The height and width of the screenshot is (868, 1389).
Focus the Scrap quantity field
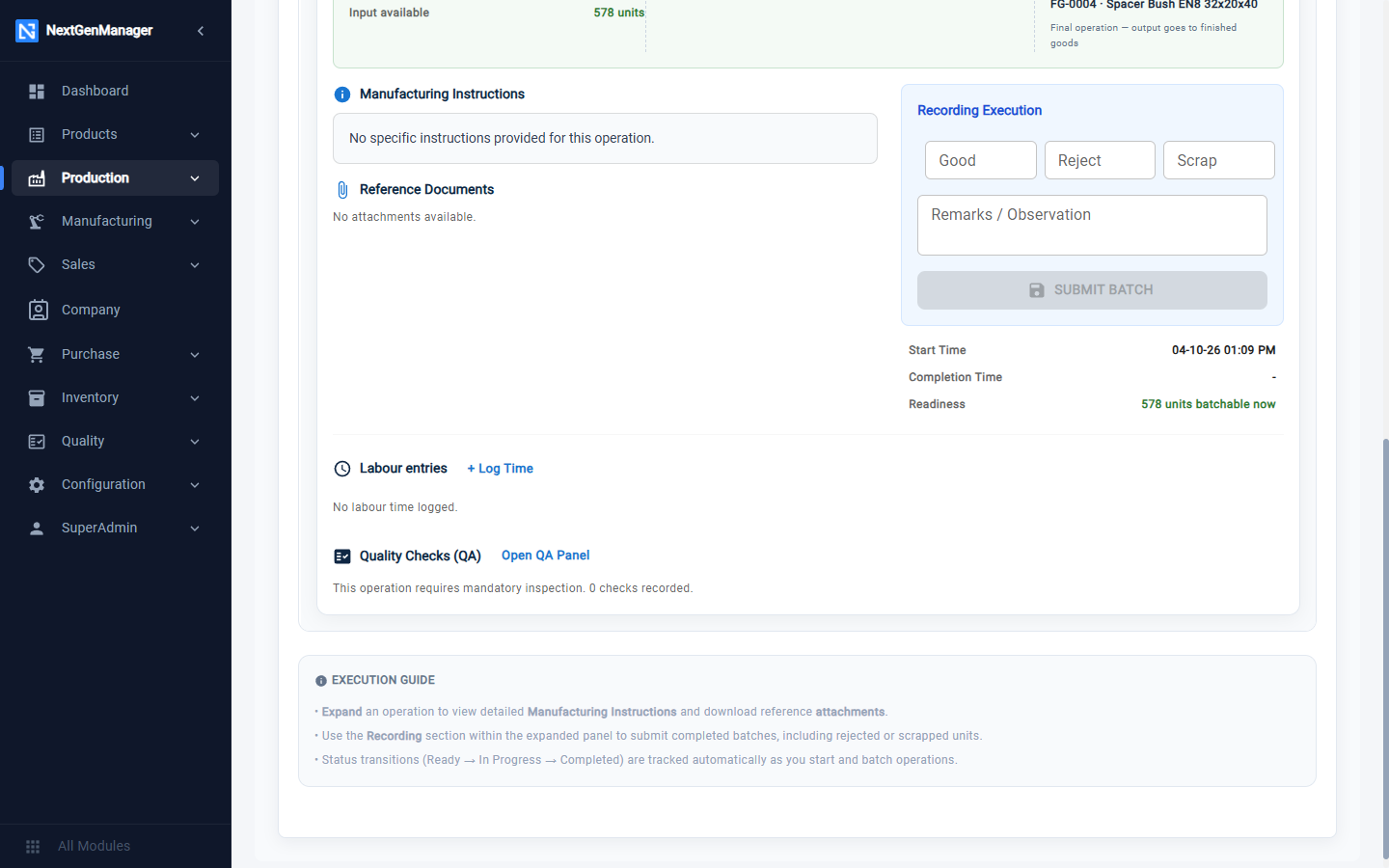[1219, 160]
